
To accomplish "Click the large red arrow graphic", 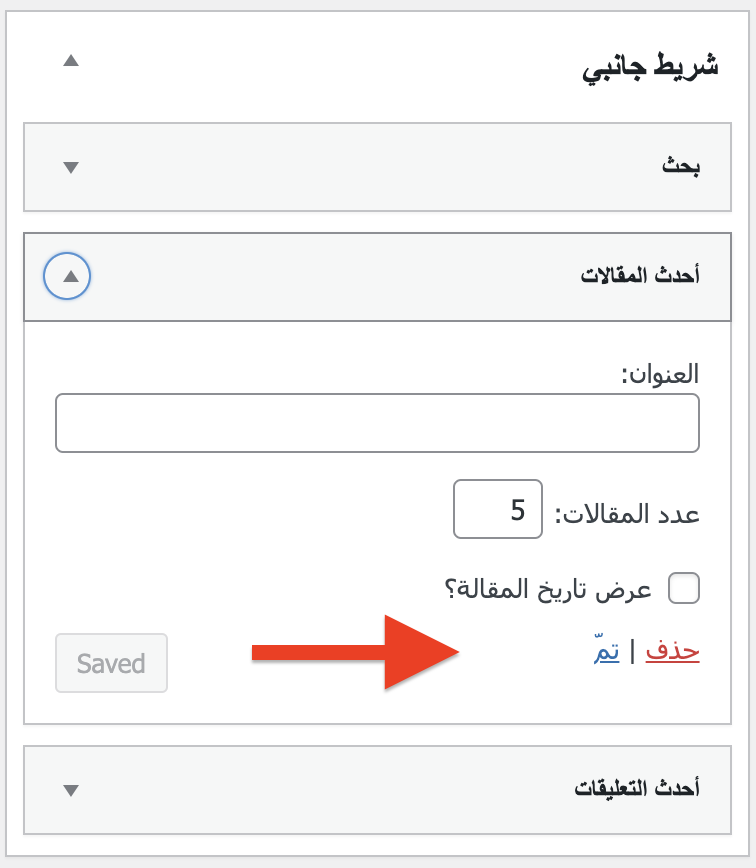I will click(x=400, y=653).
